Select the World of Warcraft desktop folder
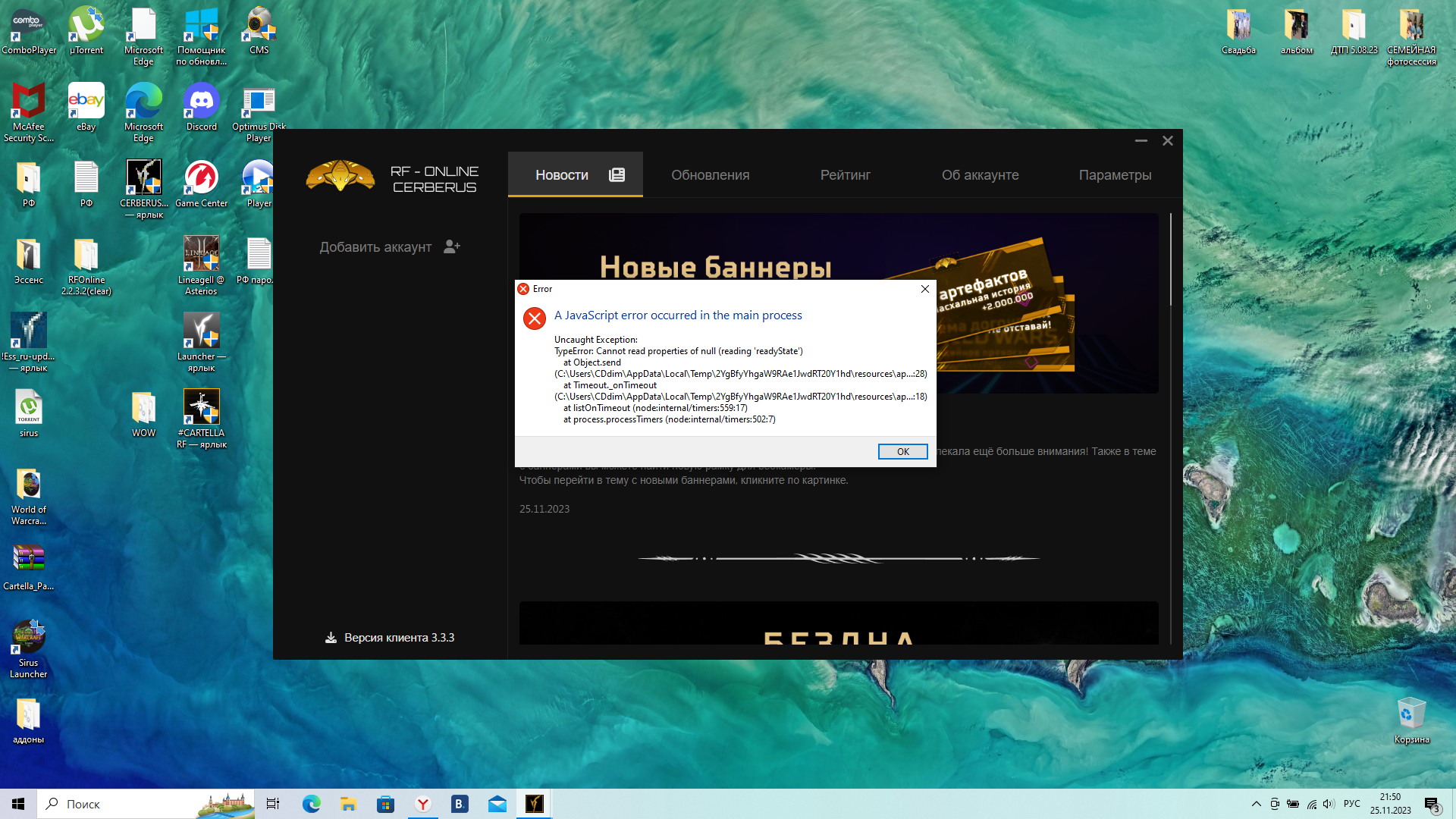1456x819 pixels. 29,497
